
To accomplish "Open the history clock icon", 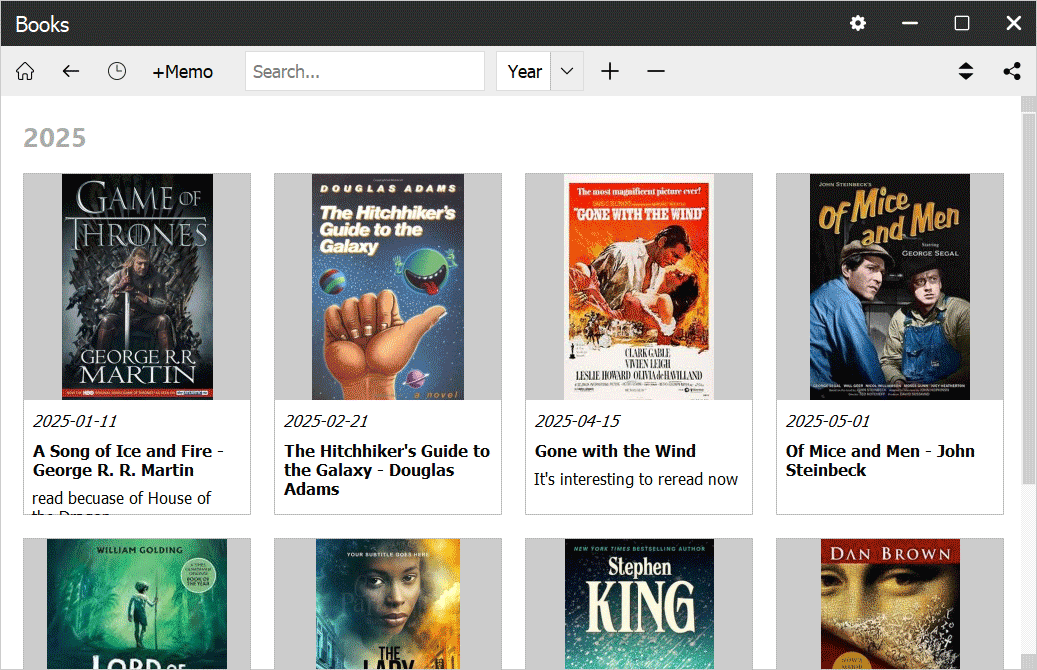I will point(117,71).
